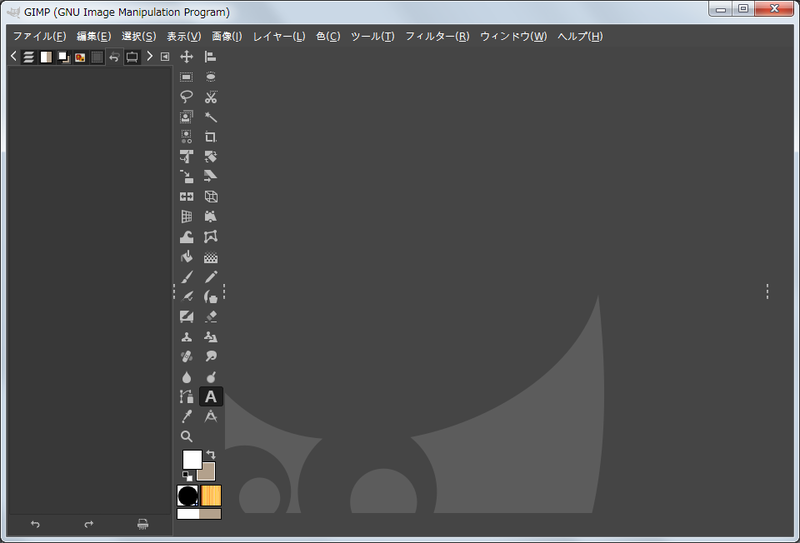The width and height of the screenshot is (800, 543).
Task: Open the 選択(S) menu
Action: click(139, 36)
